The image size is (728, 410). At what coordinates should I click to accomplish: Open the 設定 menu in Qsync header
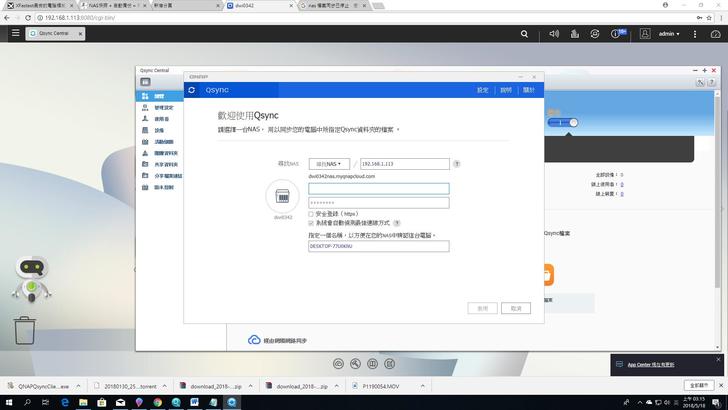[x=483, y=90]
